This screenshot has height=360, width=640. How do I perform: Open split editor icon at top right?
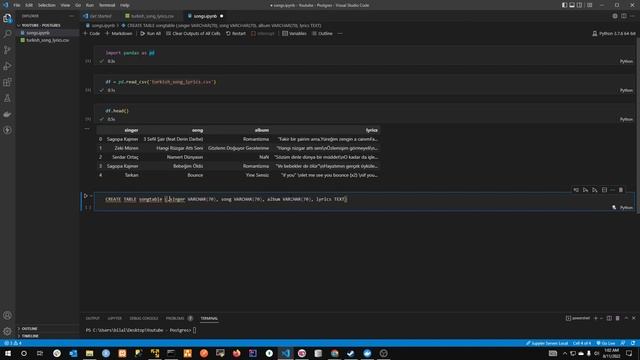624,16
